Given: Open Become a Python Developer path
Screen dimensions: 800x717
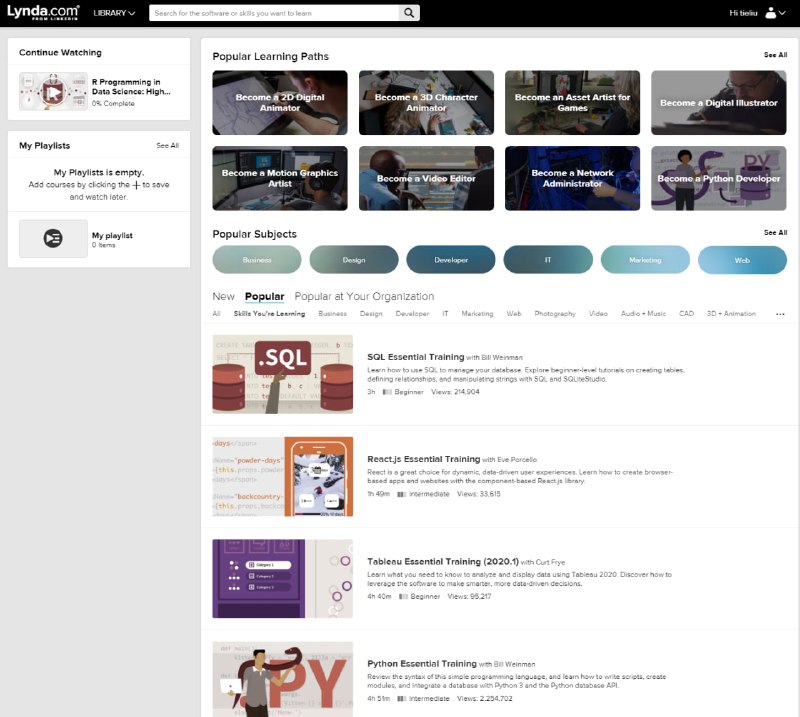Looking at the screenshot, I should [x=718, y=178].
